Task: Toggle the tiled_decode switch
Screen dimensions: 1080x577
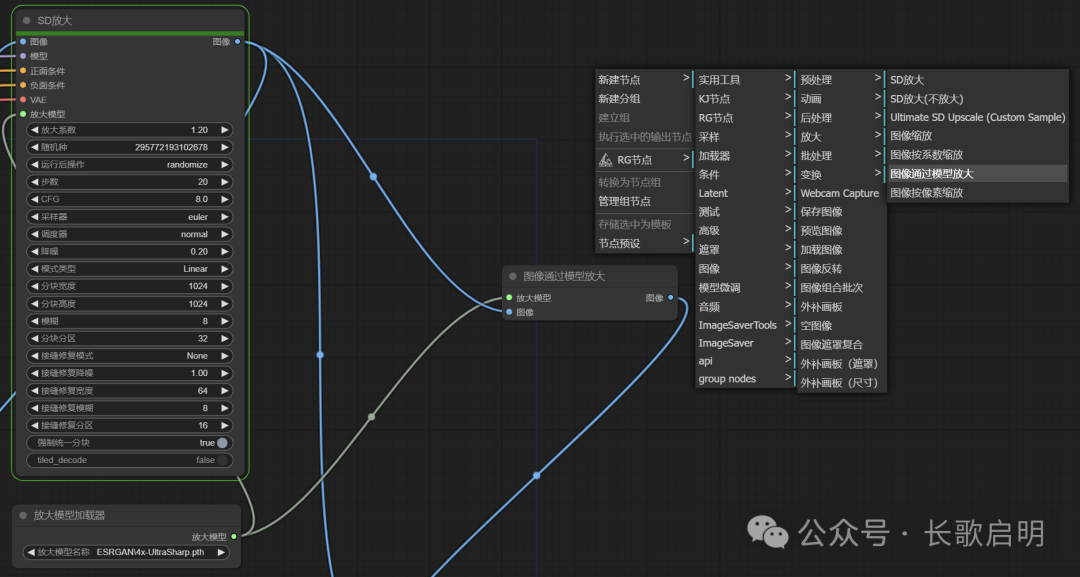Action: point(222,460)
